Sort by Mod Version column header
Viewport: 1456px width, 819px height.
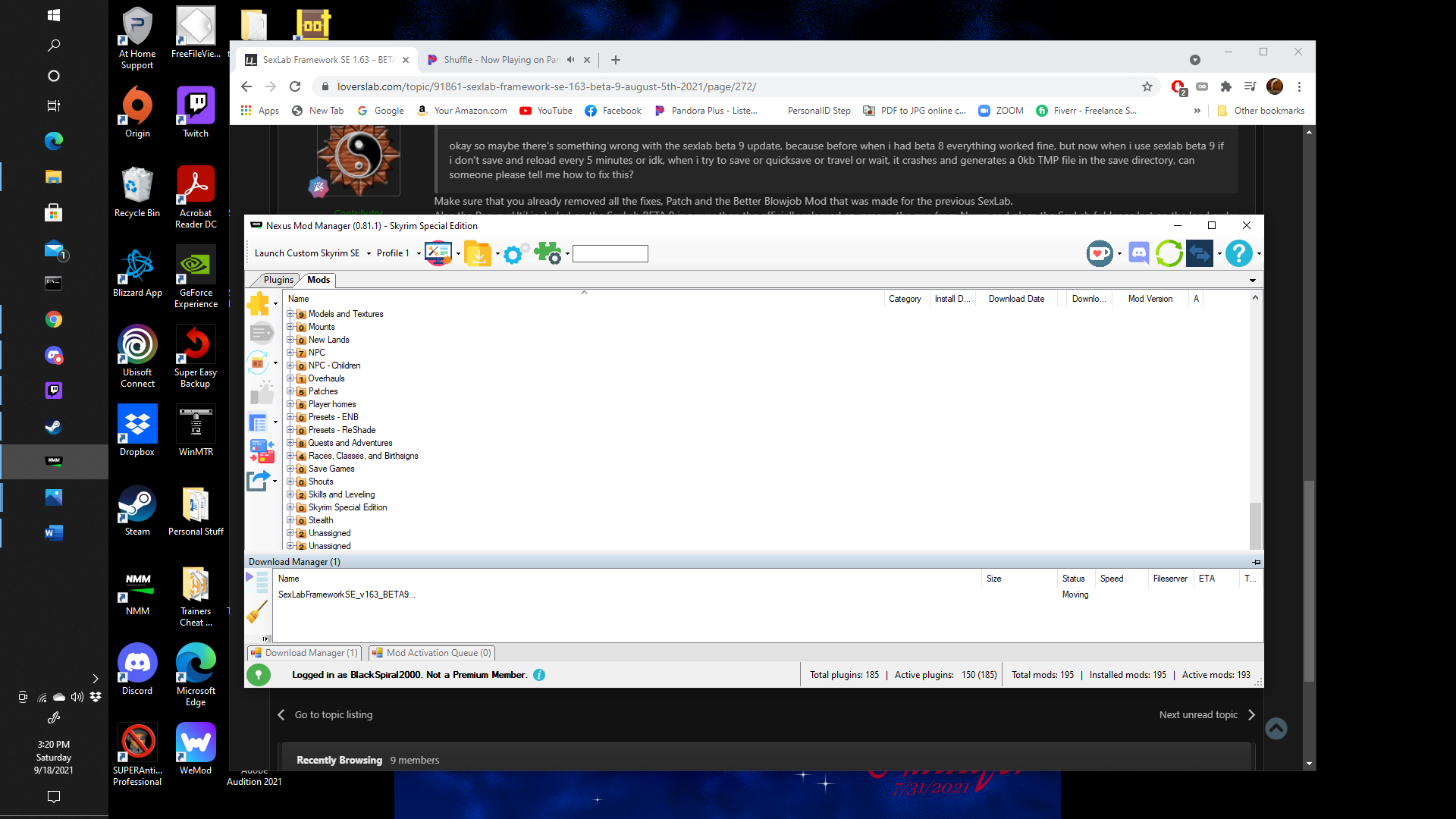point(1150,299)
